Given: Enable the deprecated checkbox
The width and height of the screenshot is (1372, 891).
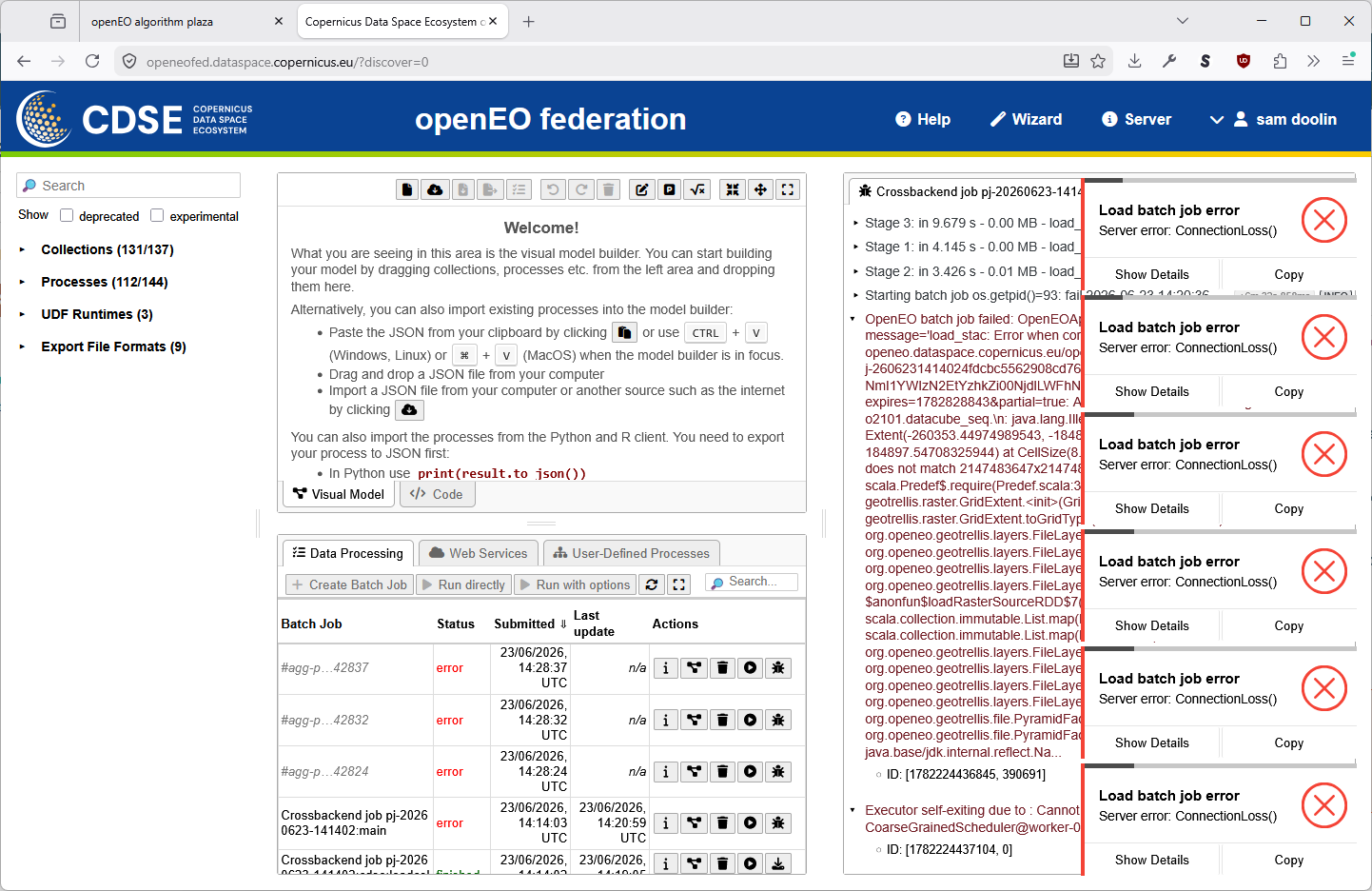Looking at the screenshot, I should [x=67, y=215].
